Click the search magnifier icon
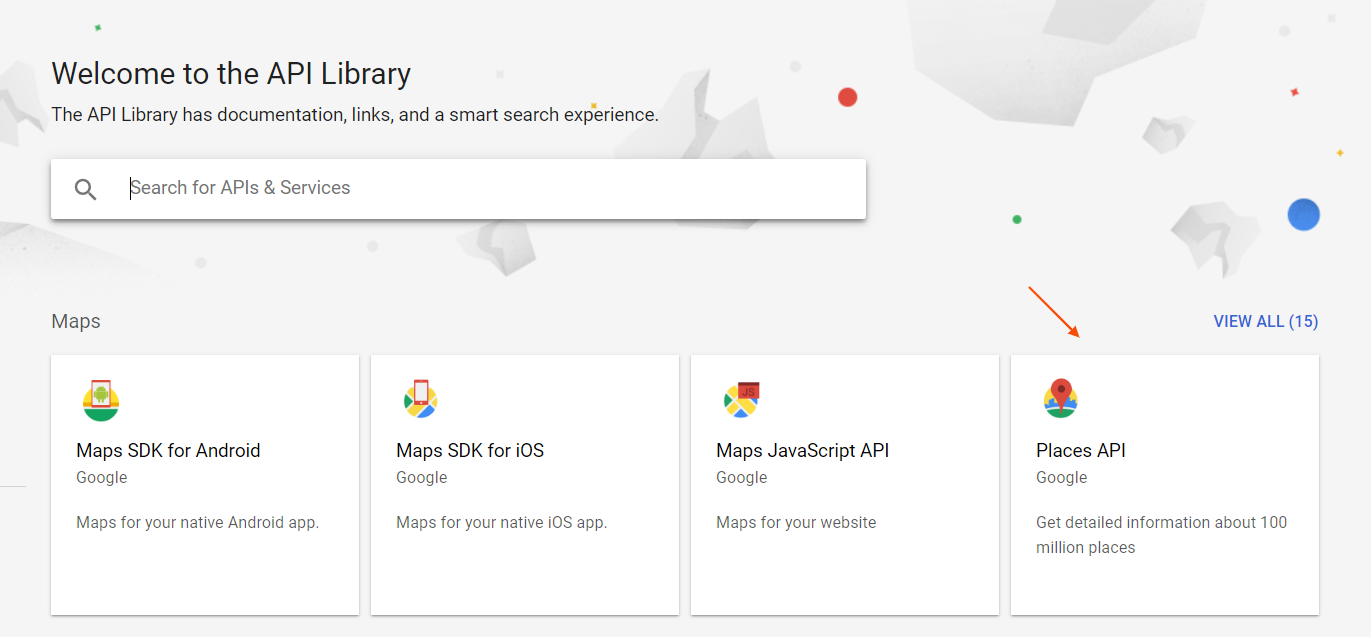The height and width of the screenshot is (637, 1371). [x=85, y=188]
